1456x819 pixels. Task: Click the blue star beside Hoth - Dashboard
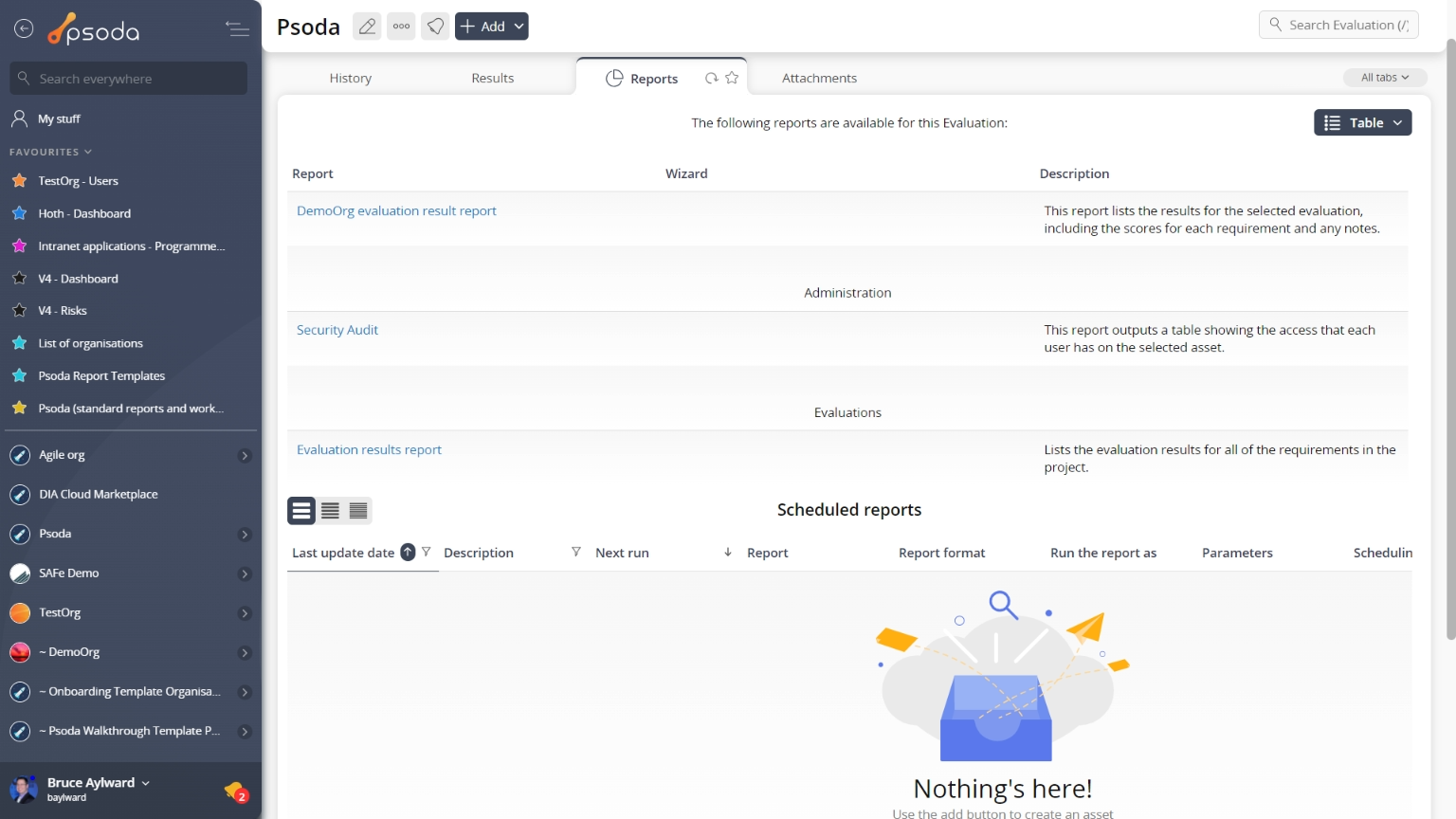[19, 213]
